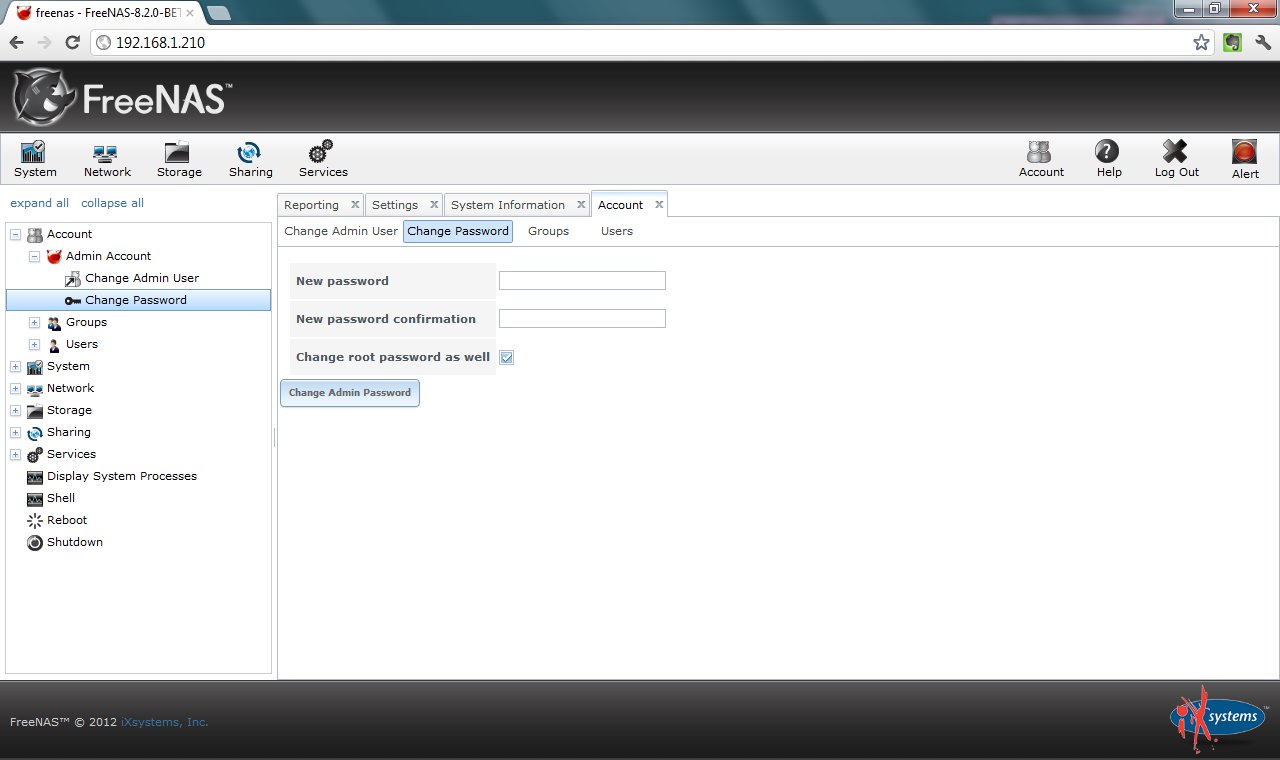Click the Change Password key icon

[x=73, y=300]
